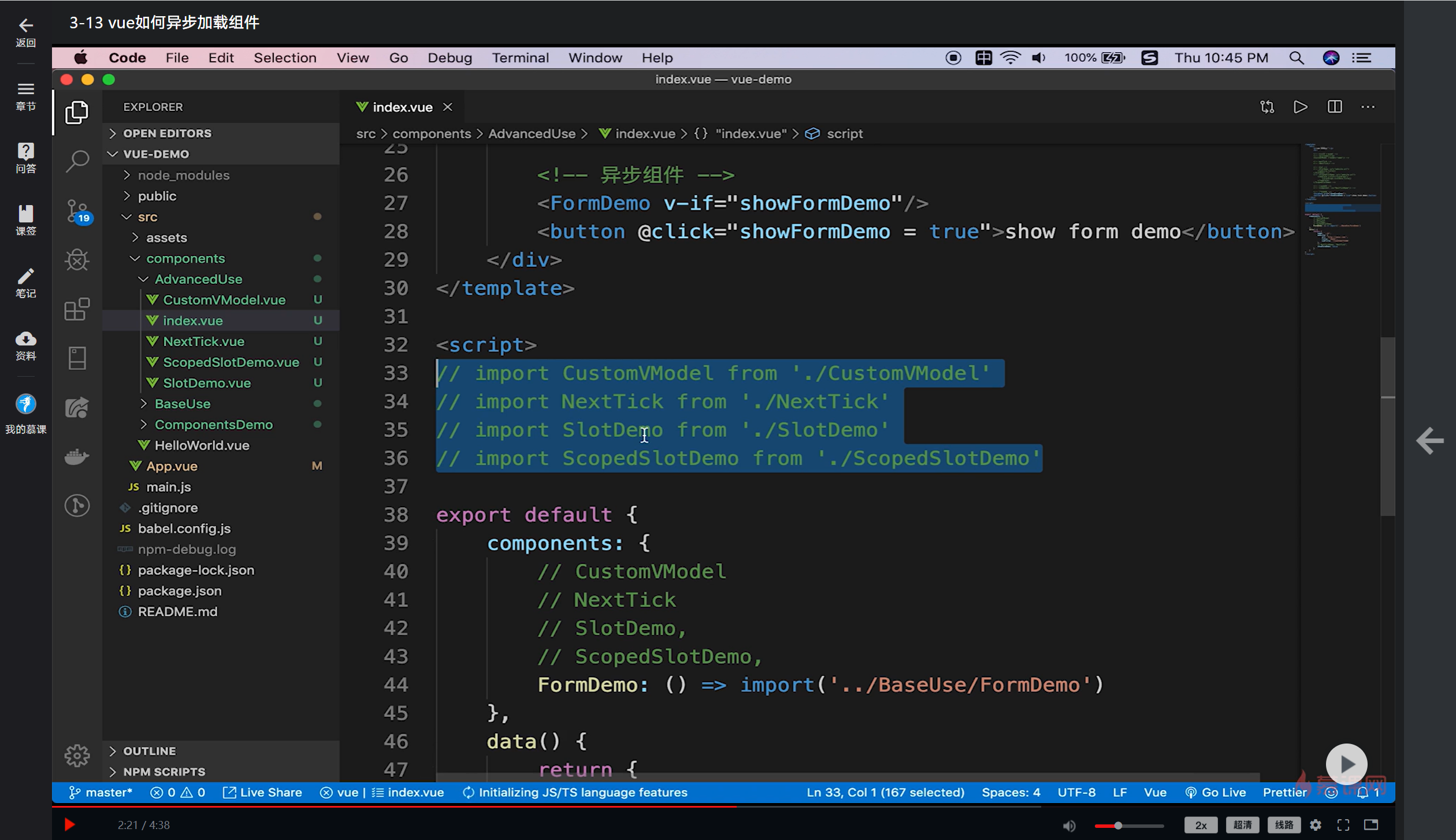
Task: Expand the OPEN EDITORS section
Action: tap(167, 133)
